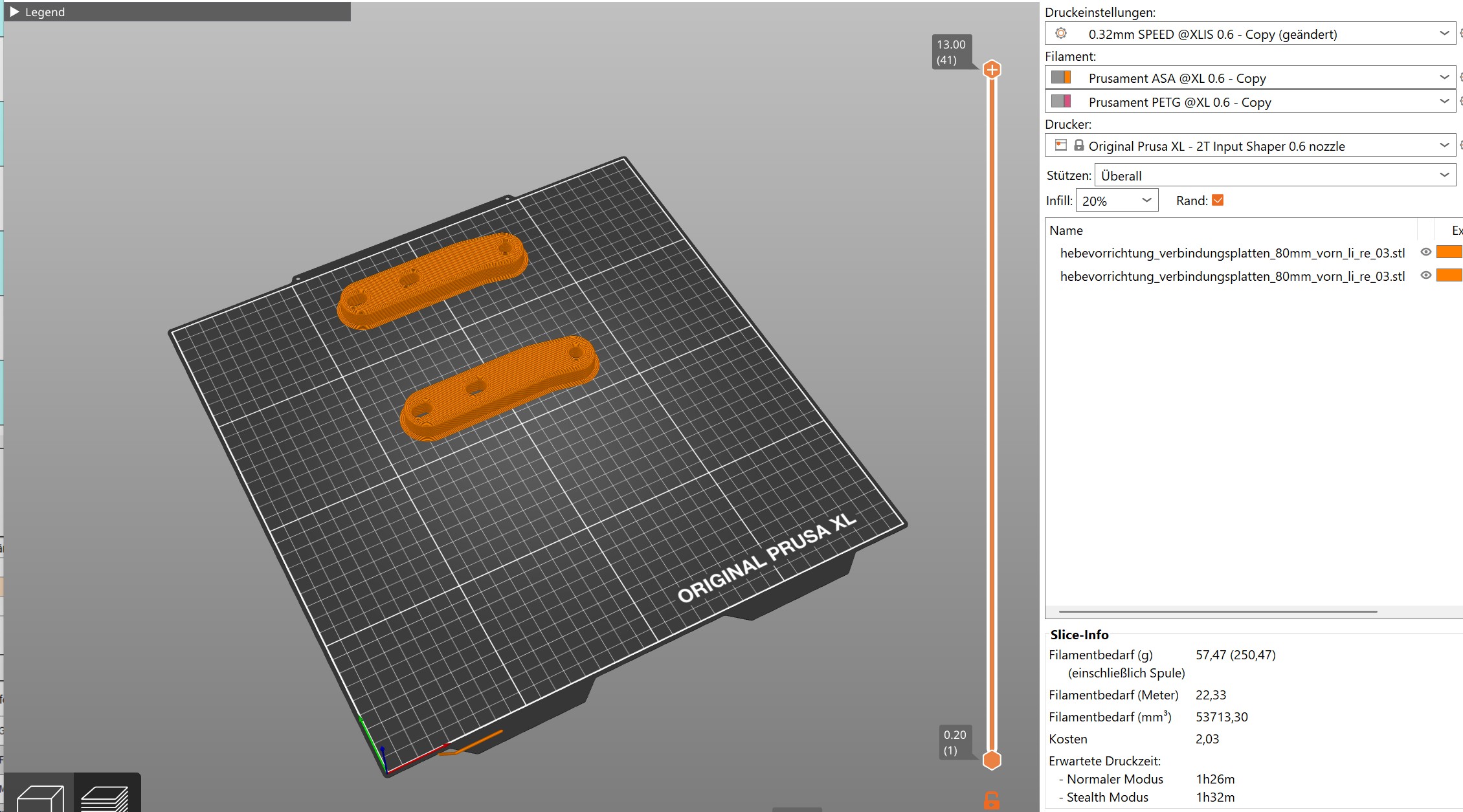
Task: Open the Prusament PETG filament dropdown arrow
Action: tap(1444, 102)
